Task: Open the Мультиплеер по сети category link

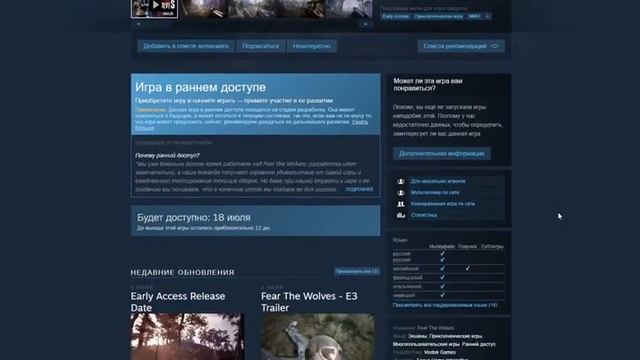Action: click(435, 193)
